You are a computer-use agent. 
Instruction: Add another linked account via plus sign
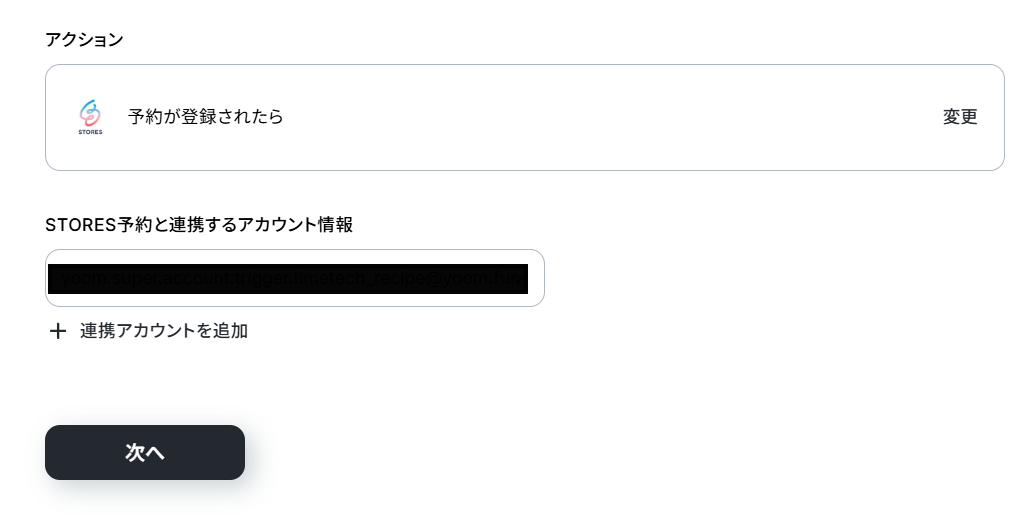tap(58, 331)
